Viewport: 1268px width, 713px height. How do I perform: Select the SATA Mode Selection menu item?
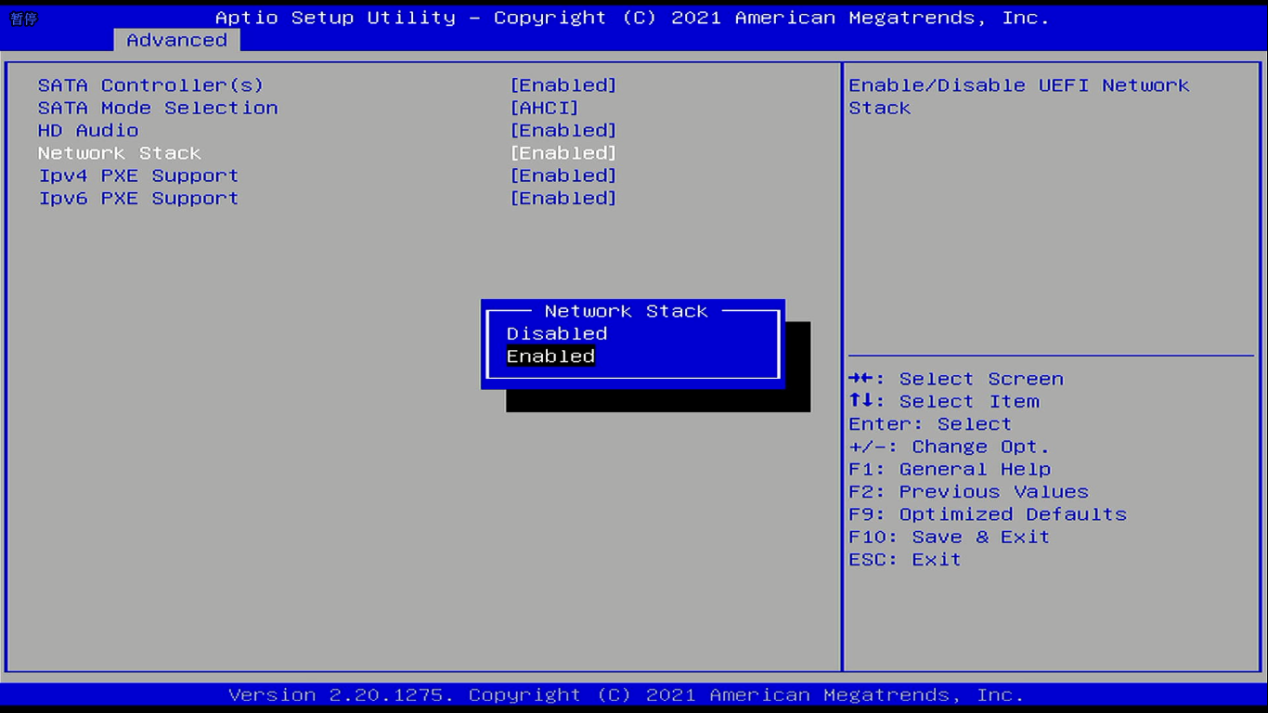click(158, 108)
